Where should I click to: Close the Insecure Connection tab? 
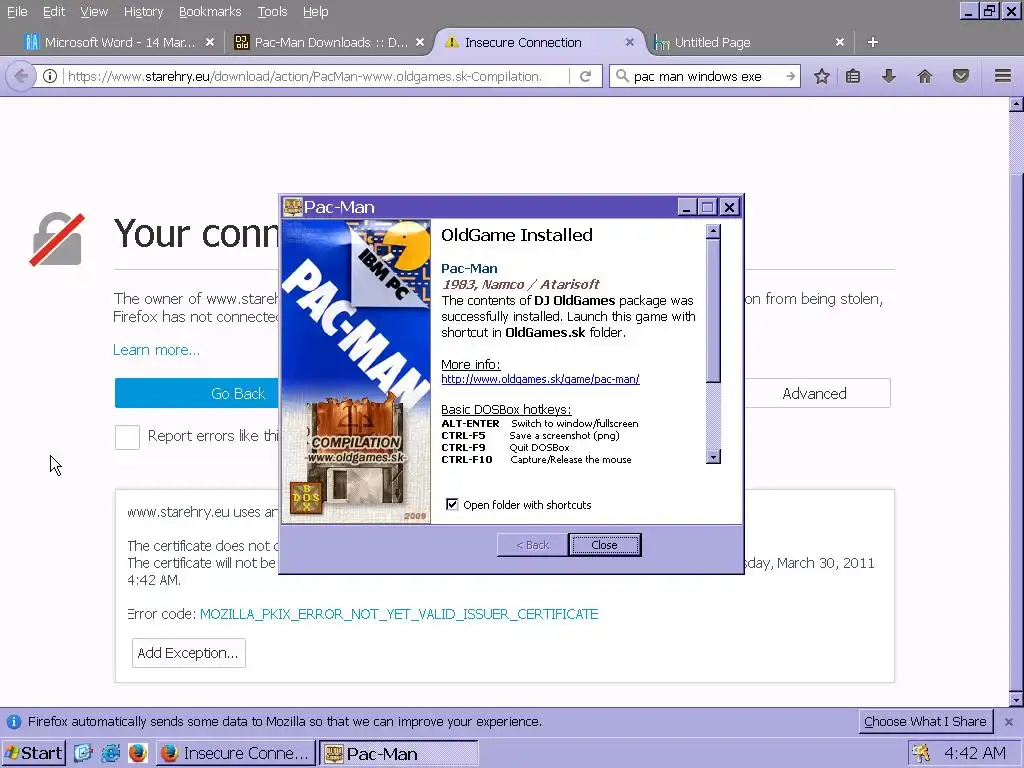630,42
